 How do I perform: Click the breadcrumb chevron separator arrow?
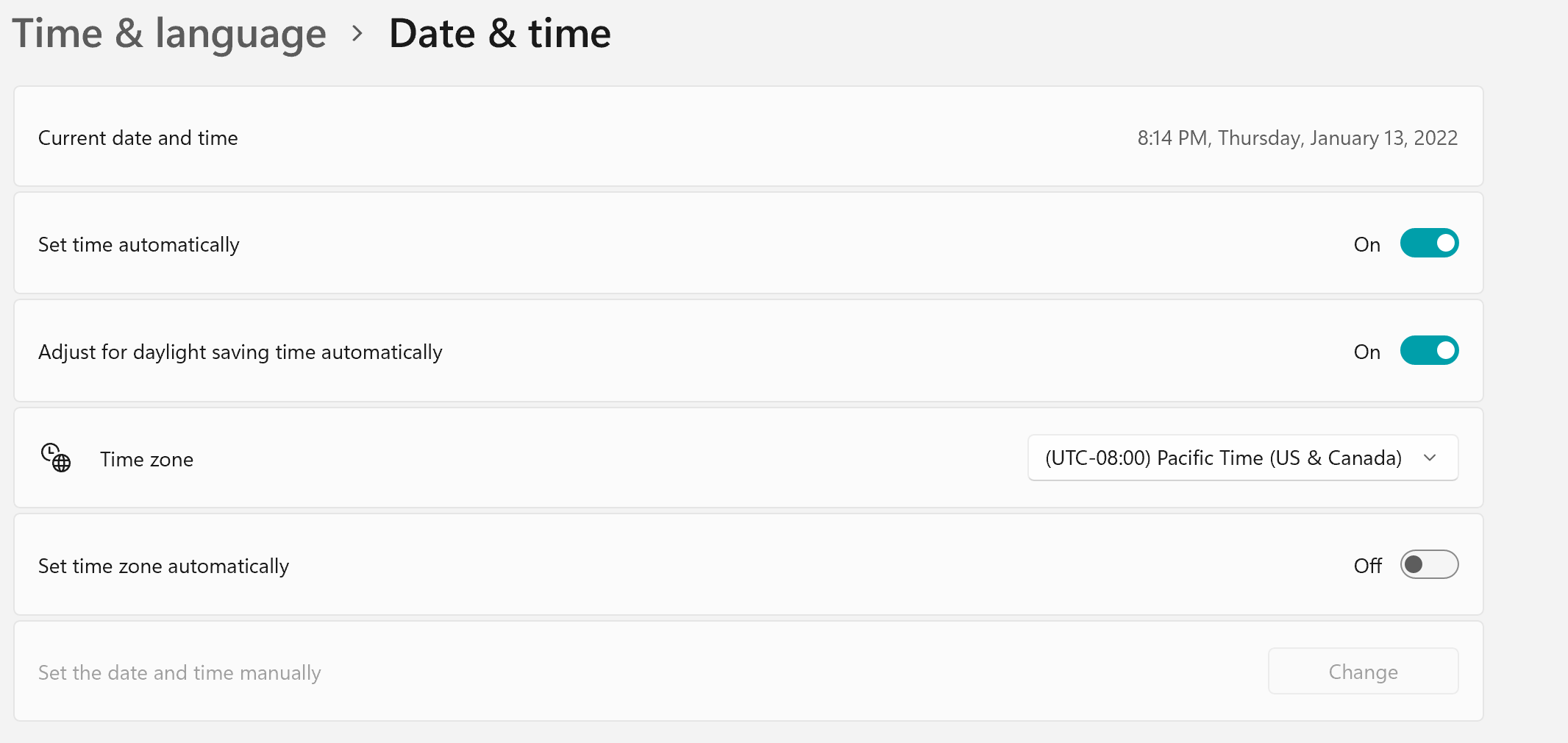357,34
